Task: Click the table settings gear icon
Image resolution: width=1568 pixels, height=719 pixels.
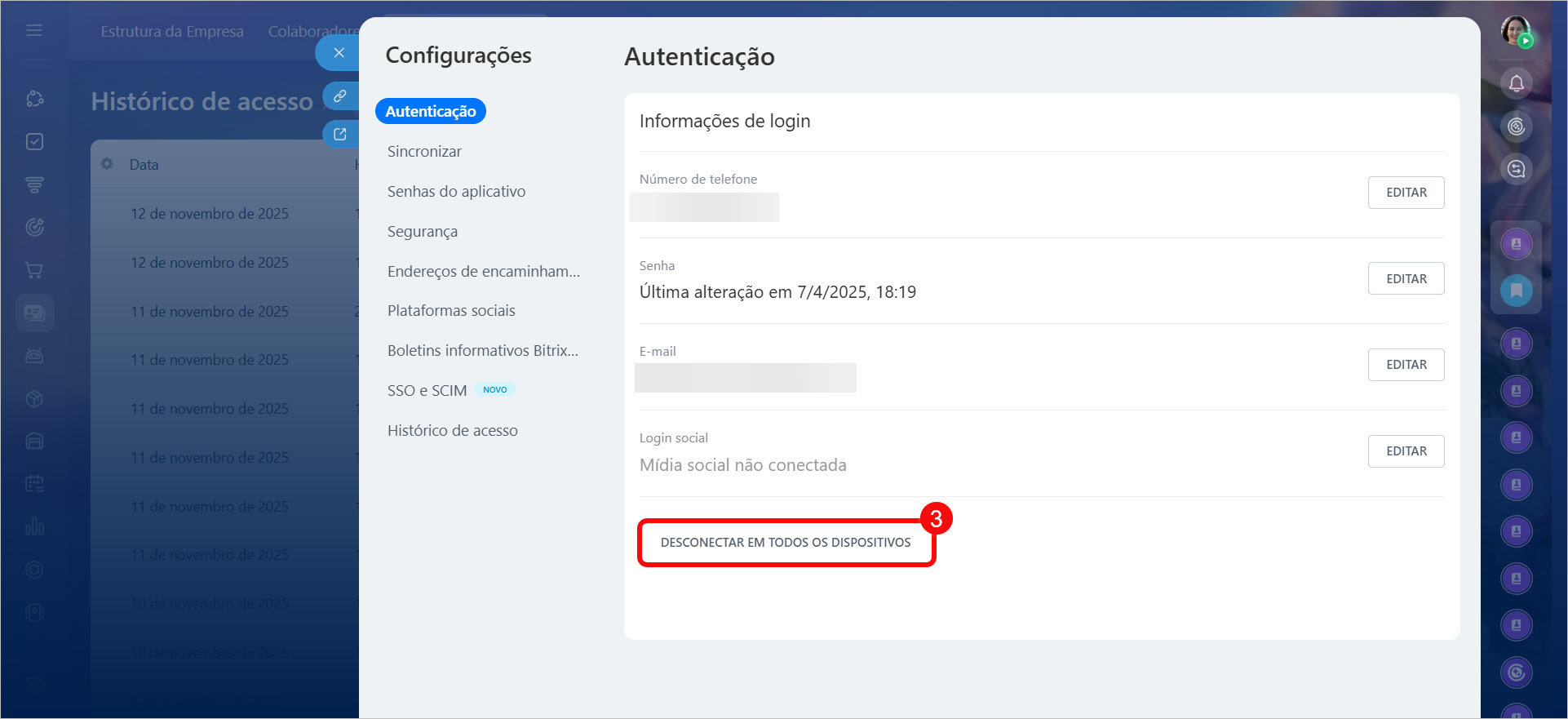Action: [107, 164]
